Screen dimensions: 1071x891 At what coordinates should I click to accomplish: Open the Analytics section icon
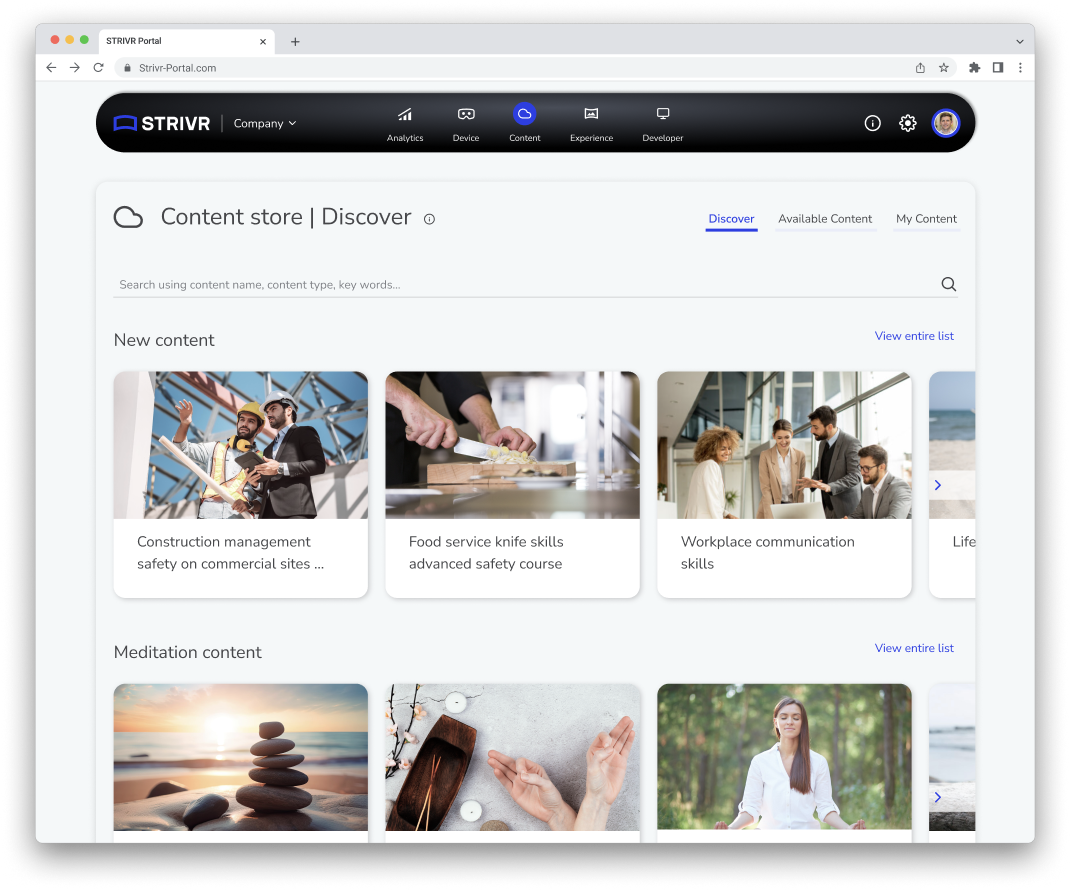click(405, 115)
